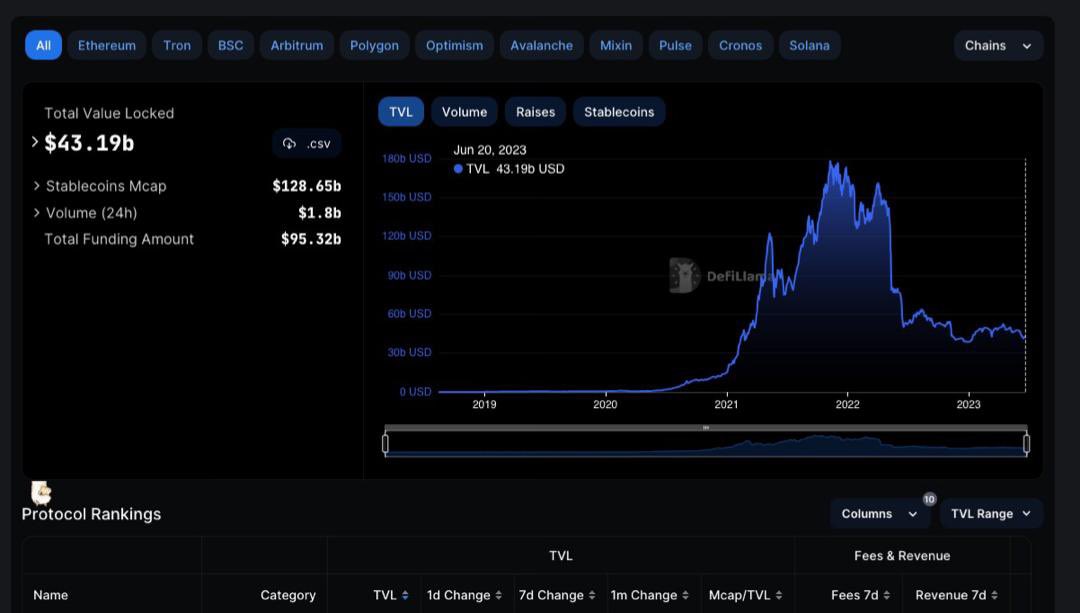Sort table by Mcap/TVL
Image resolution: width=1080 pixels, height=613 pixels.
(x=745, y=595)
